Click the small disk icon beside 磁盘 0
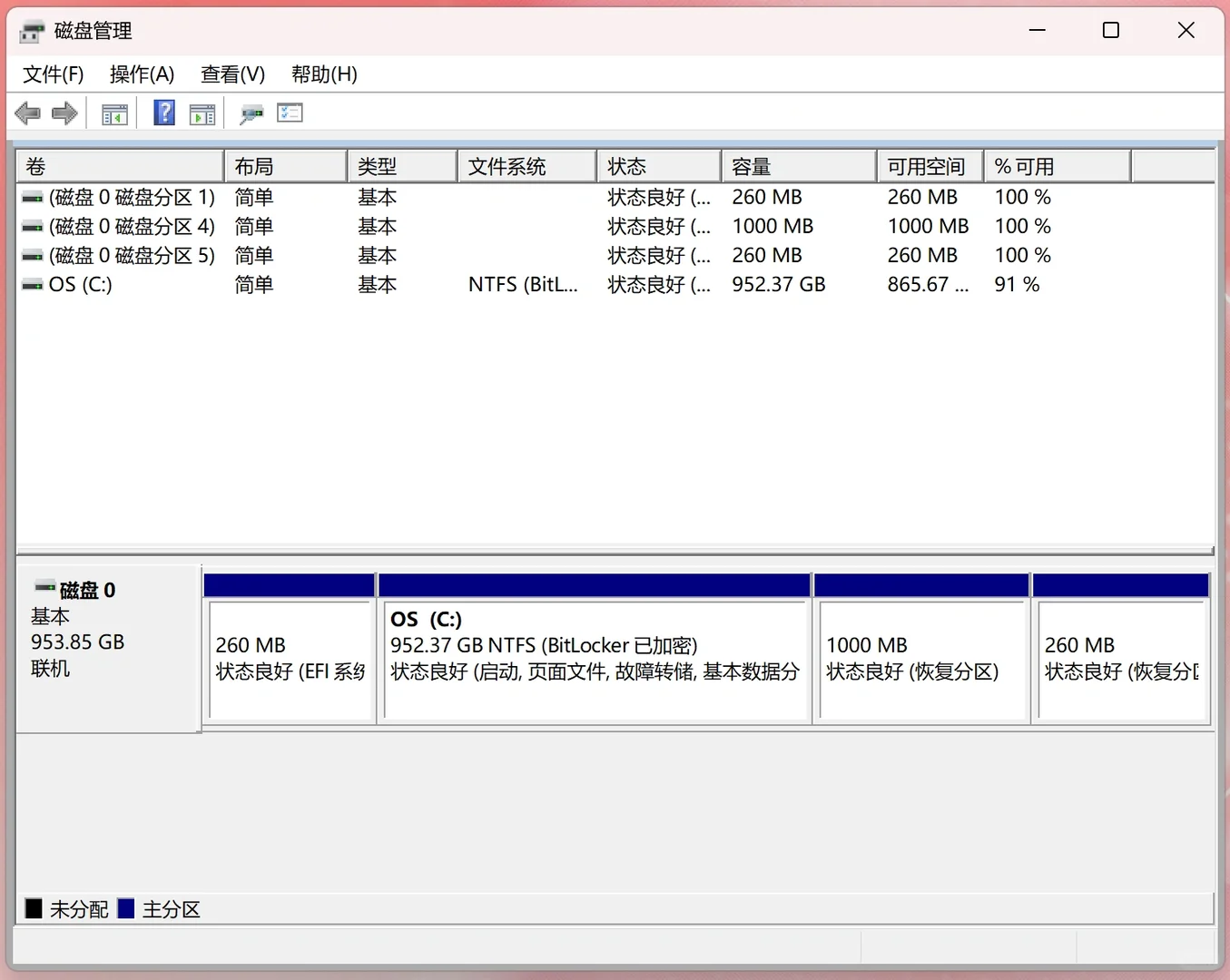1230x980 pixels. pyautogui.click(x=45, y=588)
